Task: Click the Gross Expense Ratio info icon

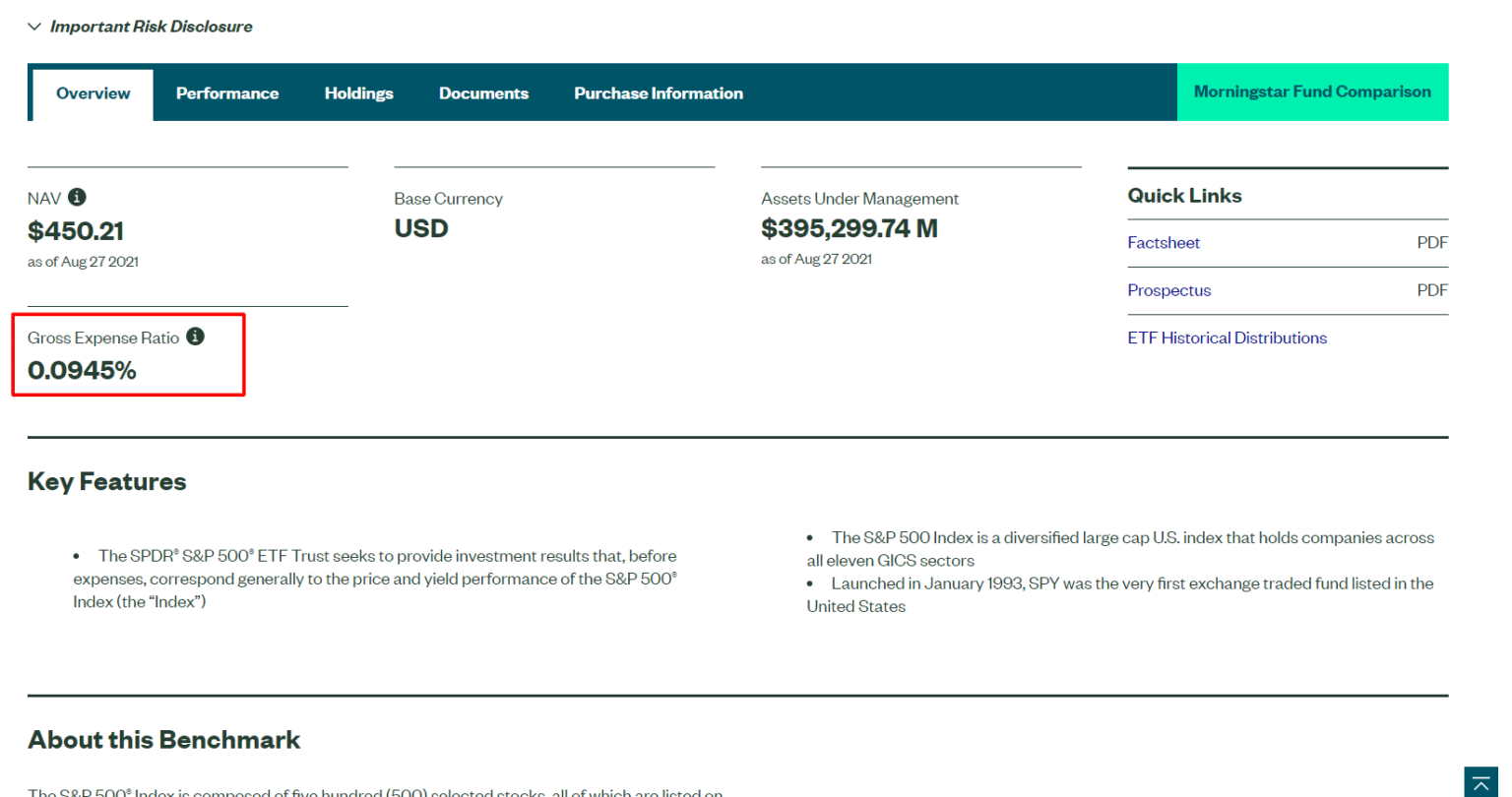Action: 195,337
